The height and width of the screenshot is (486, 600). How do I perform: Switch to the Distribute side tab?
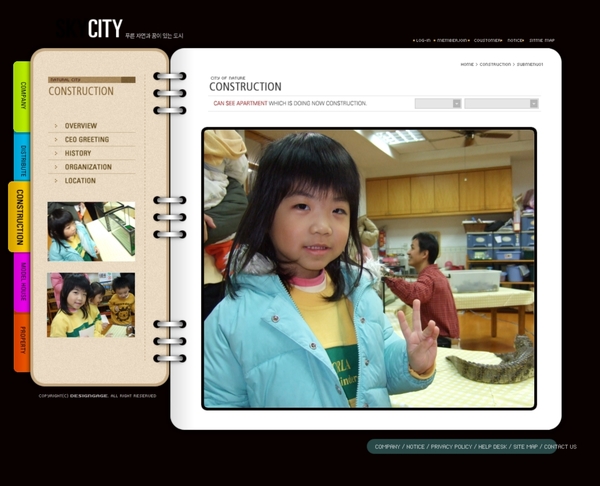coord(22,157)
